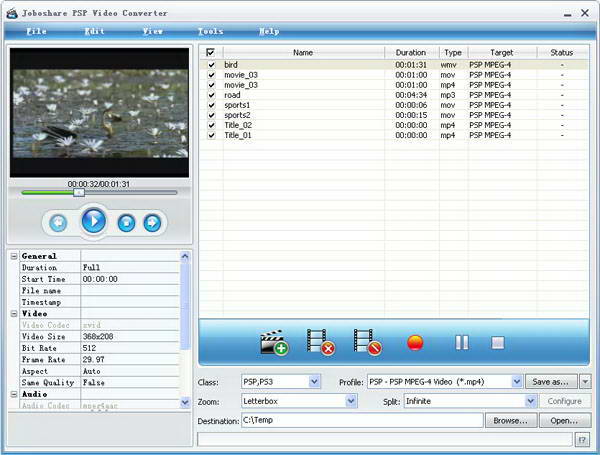The width and height of the screenshot is (600, 455).
Task: Click the preview seek slider handle
Action: 79,192
